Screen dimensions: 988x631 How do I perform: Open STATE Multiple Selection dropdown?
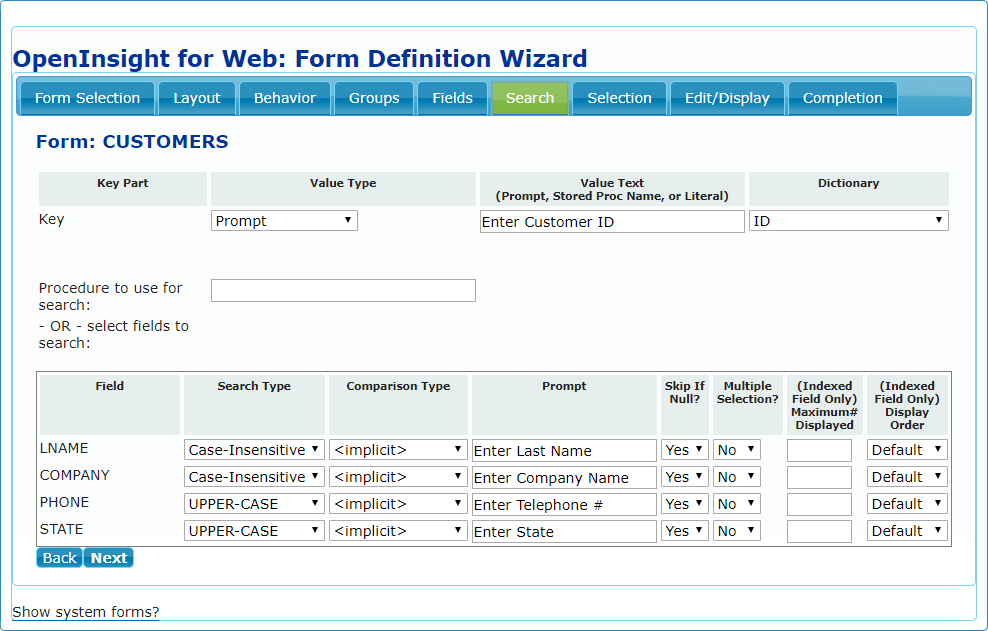click(x=737, y=531)
